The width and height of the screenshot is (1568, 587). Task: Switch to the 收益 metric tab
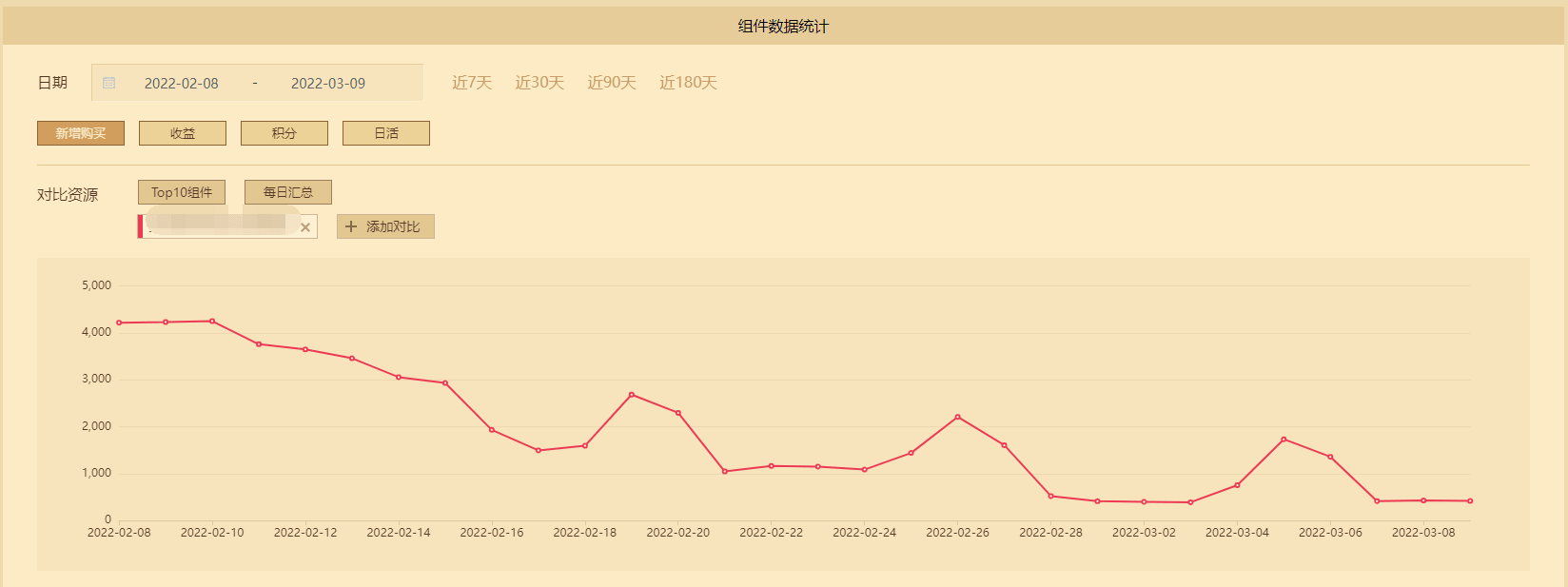[x=183, y=133]
